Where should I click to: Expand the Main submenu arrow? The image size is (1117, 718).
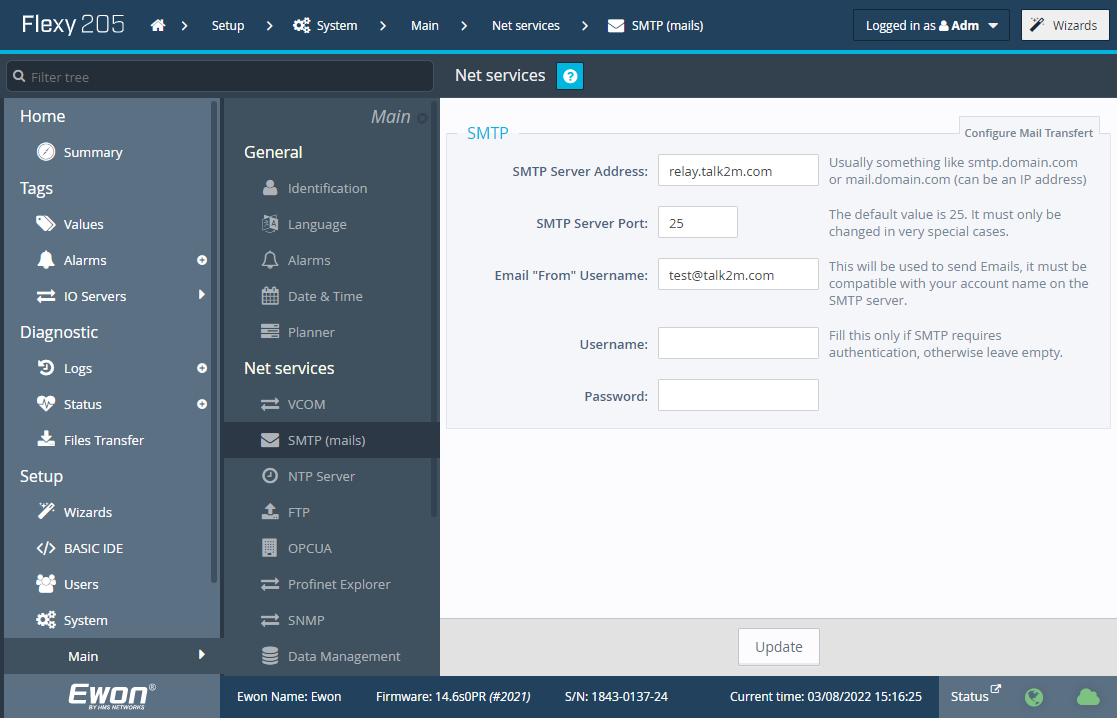click(202, 655)
